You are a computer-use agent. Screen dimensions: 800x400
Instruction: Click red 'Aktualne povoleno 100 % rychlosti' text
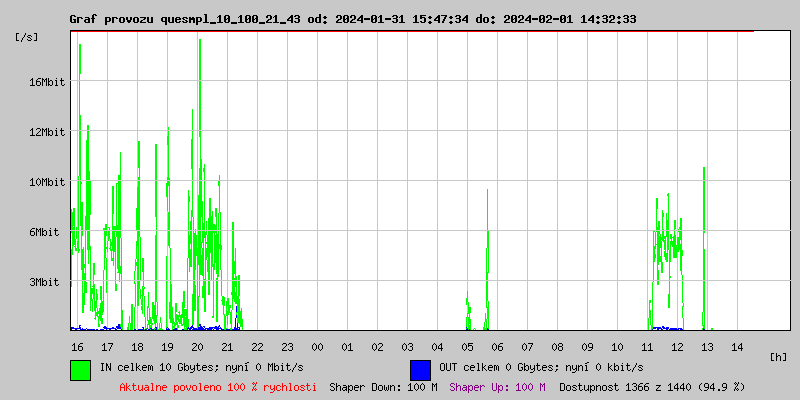coord(218,387)
